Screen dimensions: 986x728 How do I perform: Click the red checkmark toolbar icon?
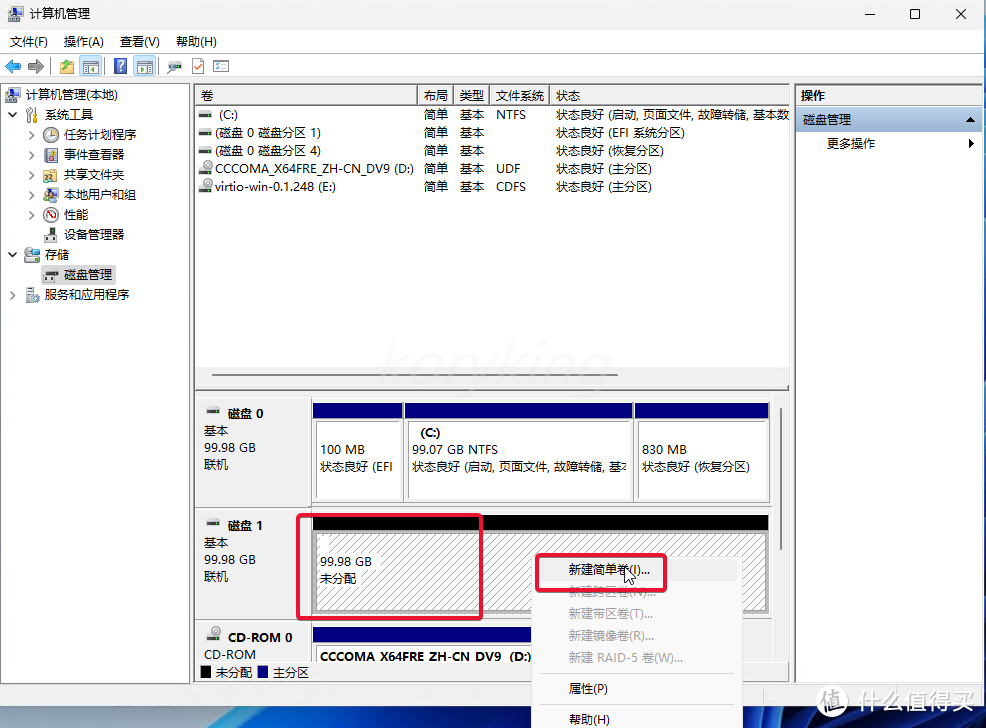coord(196,66)
